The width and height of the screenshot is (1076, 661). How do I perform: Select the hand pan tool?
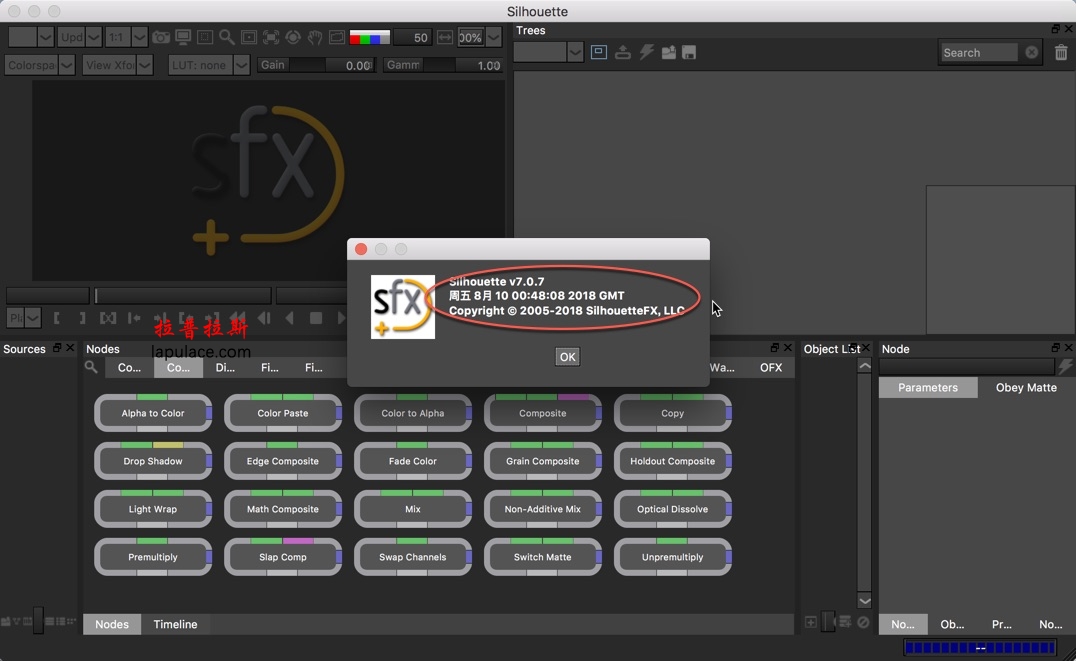(x=315, y=37)
